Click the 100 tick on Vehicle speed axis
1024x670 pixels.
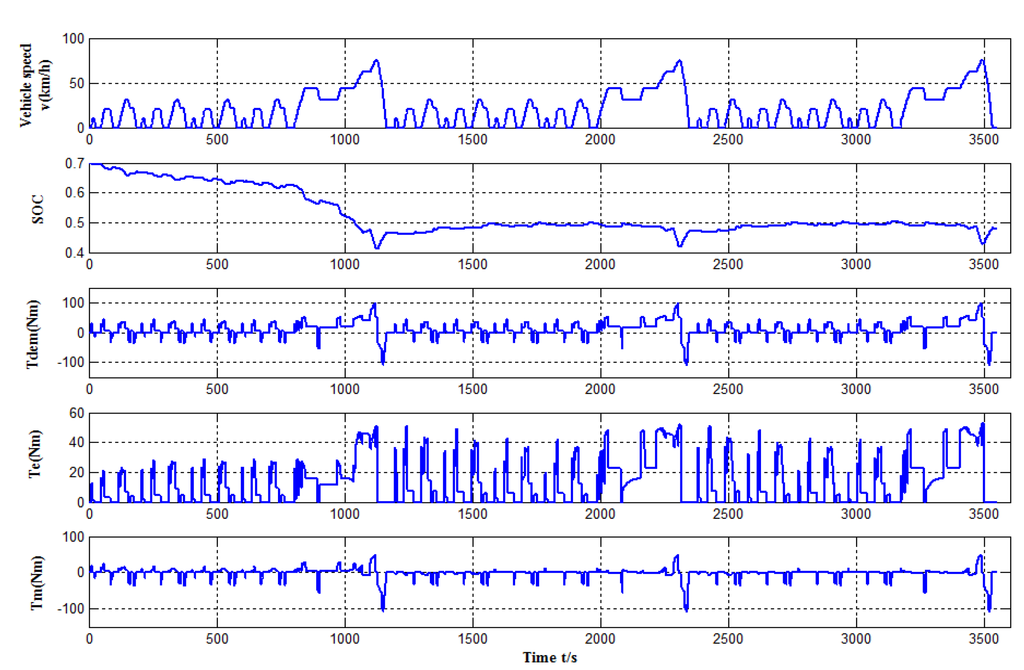click(73, 39)
